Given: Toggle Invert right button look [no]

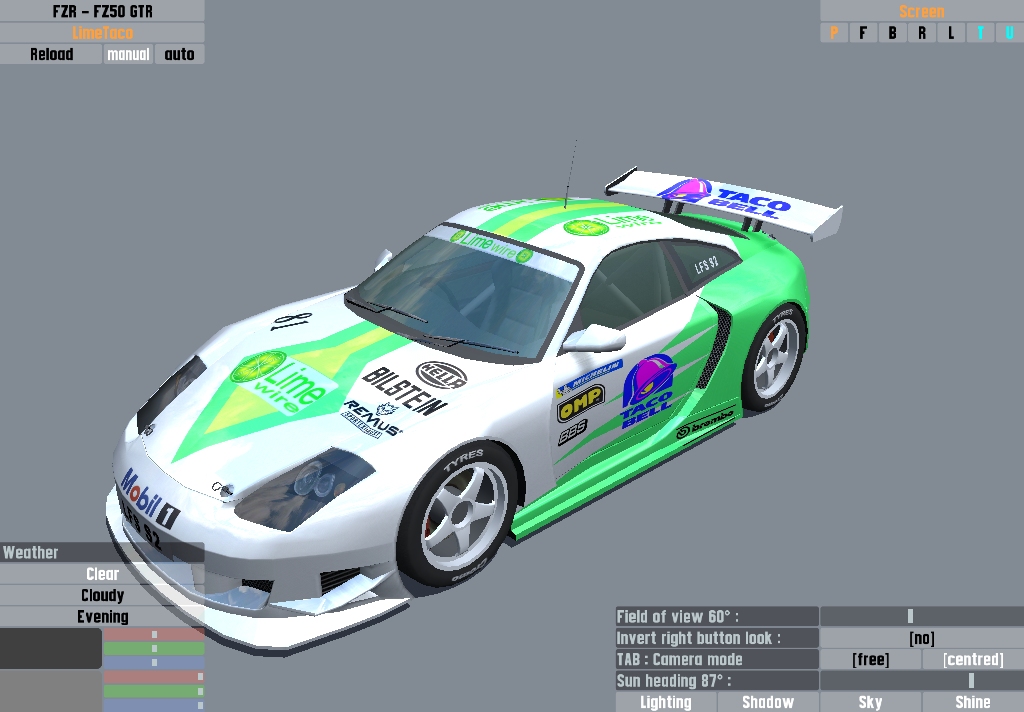Looking at the screenshot, I should point(921,638).
